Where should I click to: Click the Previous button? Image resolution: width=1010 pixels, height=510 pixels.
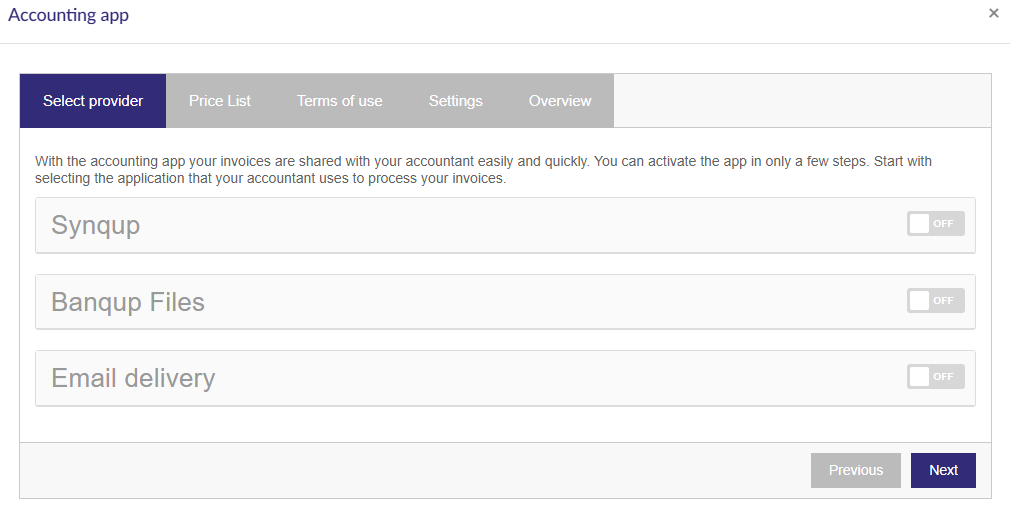pos(855,470)
